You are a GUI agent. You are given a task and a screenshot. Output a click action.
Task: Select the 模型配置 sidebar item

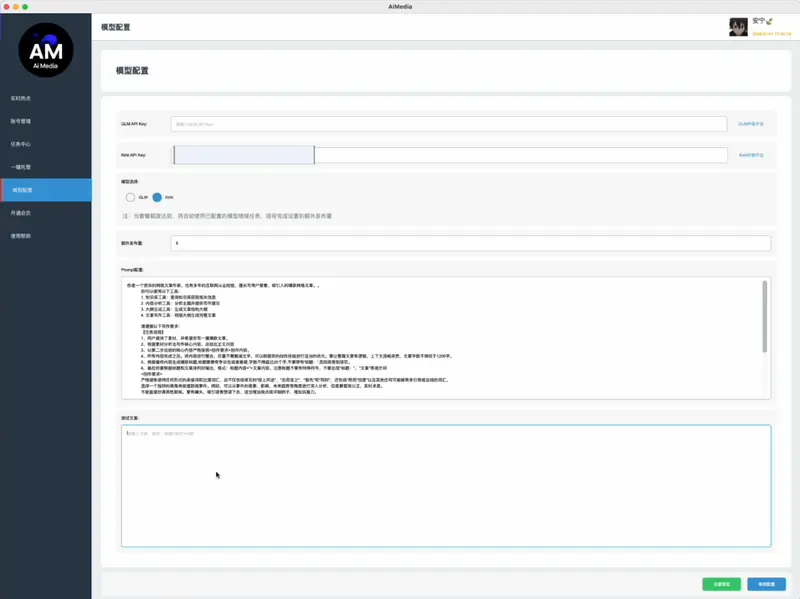click(x=23, y=190)
